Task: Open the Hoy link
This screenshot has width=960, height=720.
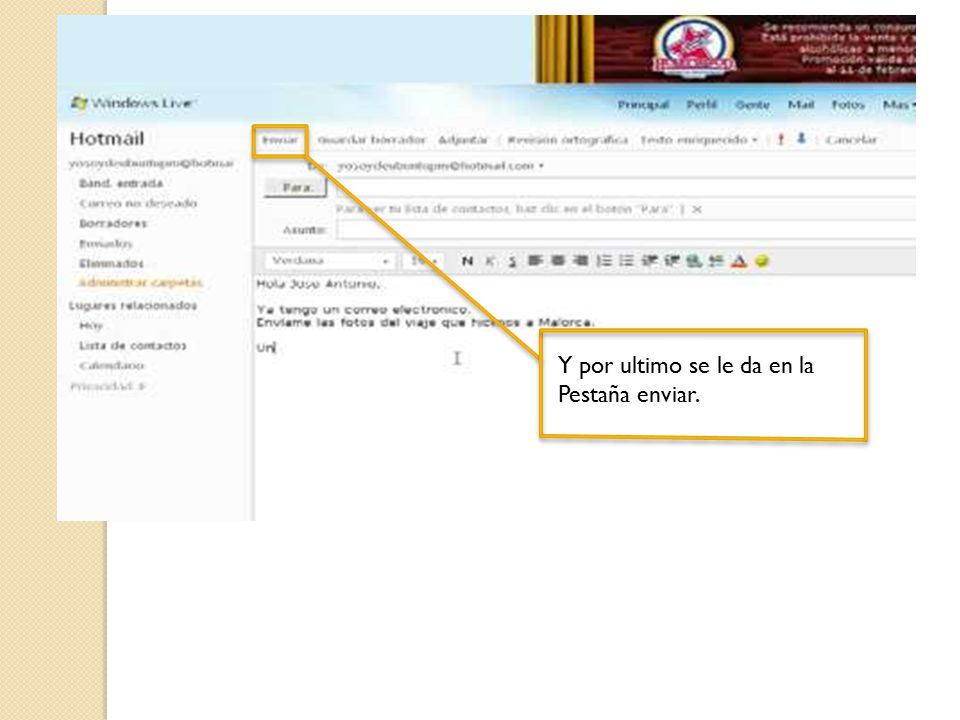Action: 91,326
